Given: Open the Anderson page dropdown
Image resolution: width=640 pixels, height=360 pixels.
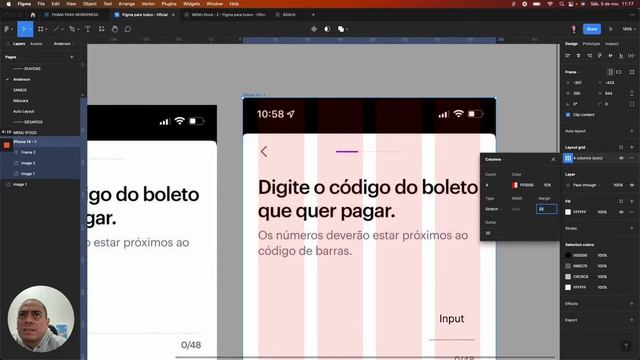Looking at the screenshot, I should point(63,44).
